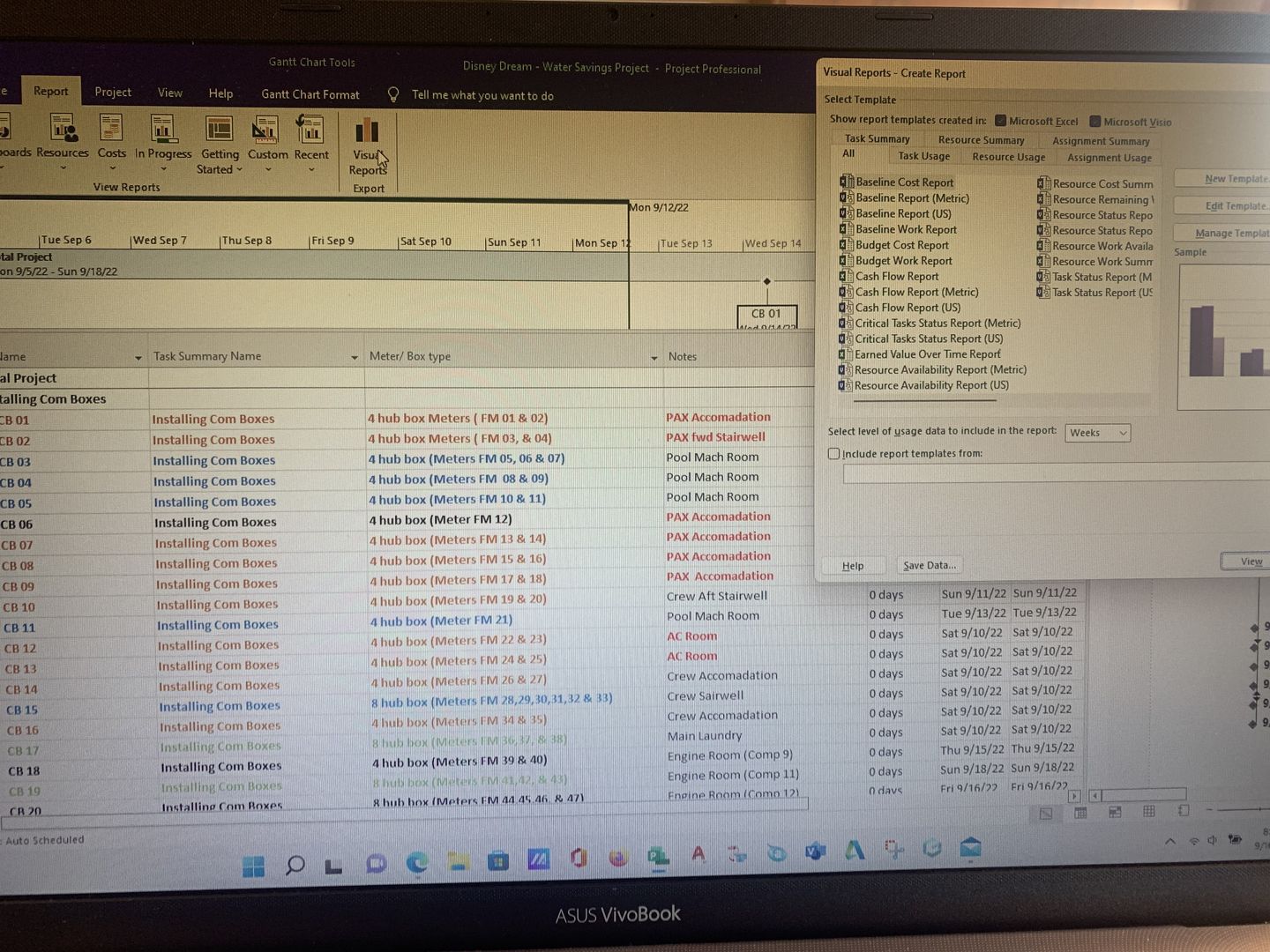
Task: Select the Critical Tasks Status Report (Metric)
Action: 930,324
